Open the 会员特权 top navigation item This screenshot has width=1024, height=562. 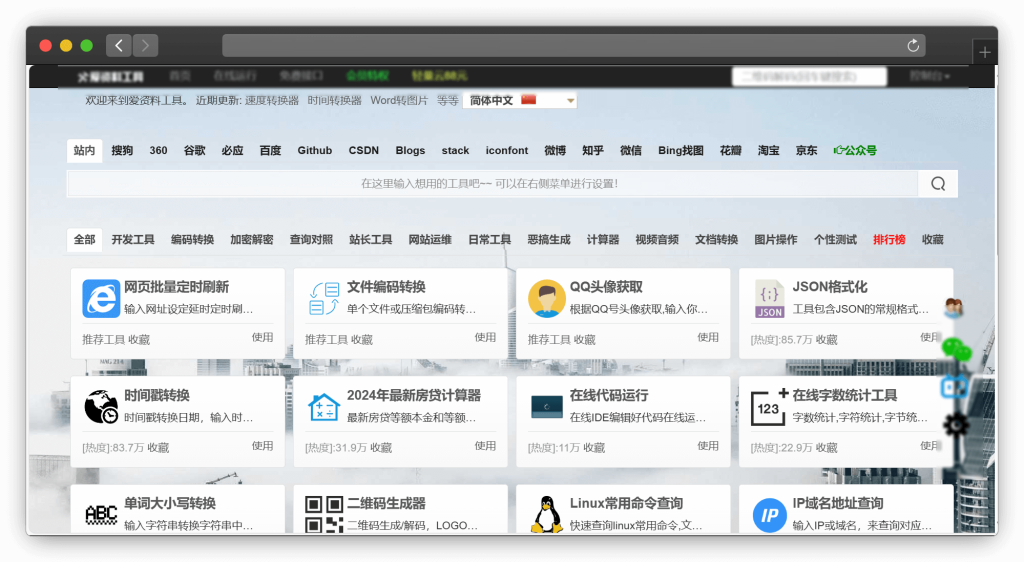[368, 76]
